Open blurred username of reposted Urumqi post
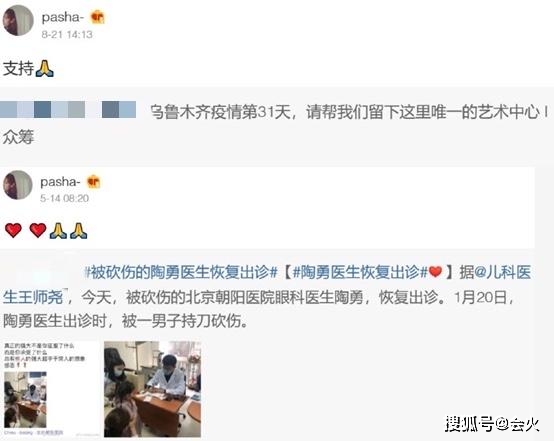 68,110
